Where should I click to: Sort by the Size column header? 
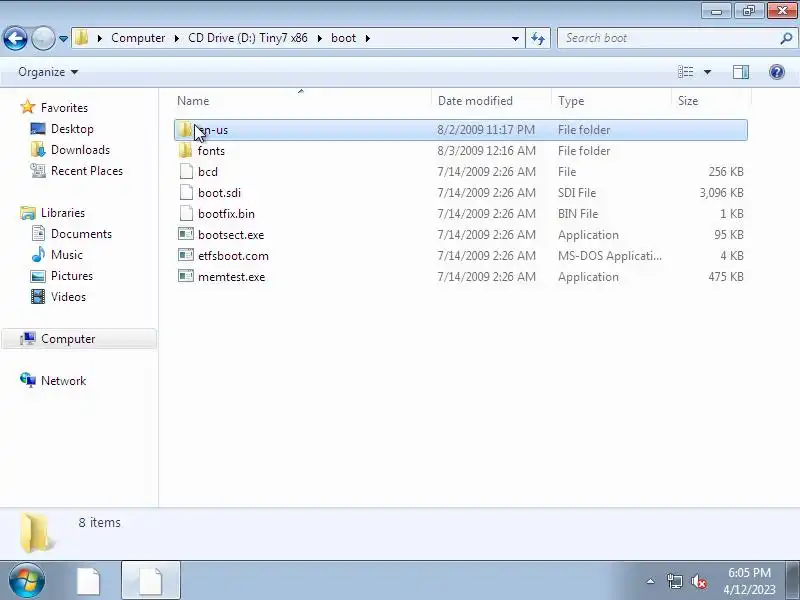[x=688, y=101]
